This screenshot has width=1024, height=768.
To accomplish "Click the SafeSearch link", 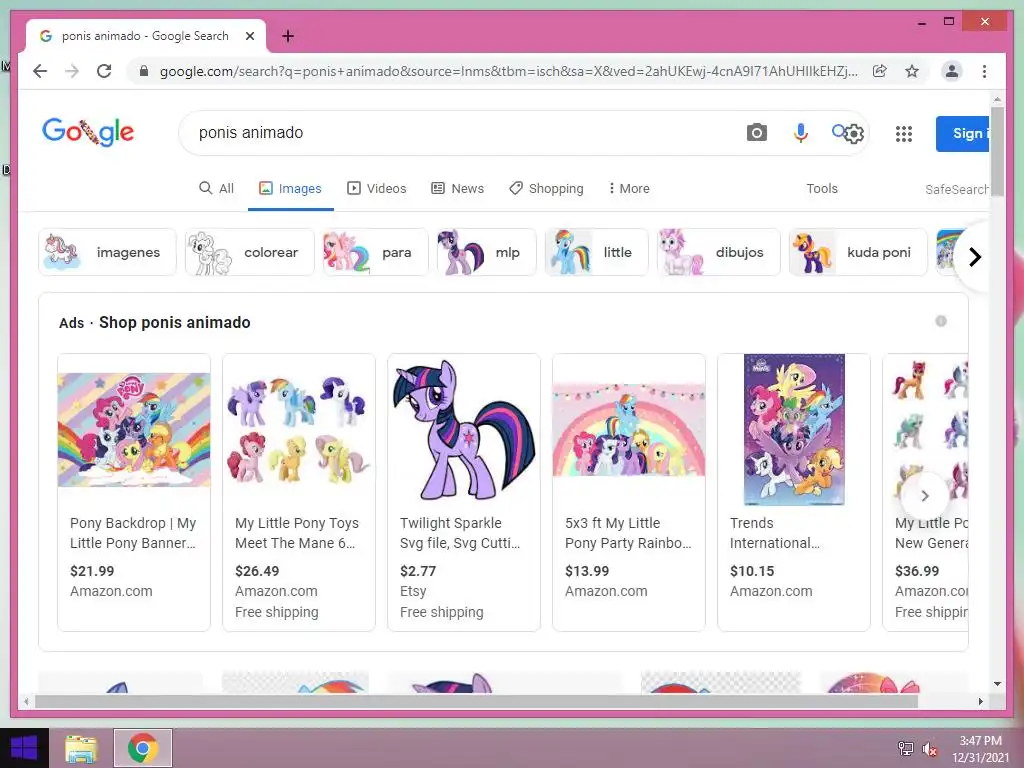I will coord(957,189).
